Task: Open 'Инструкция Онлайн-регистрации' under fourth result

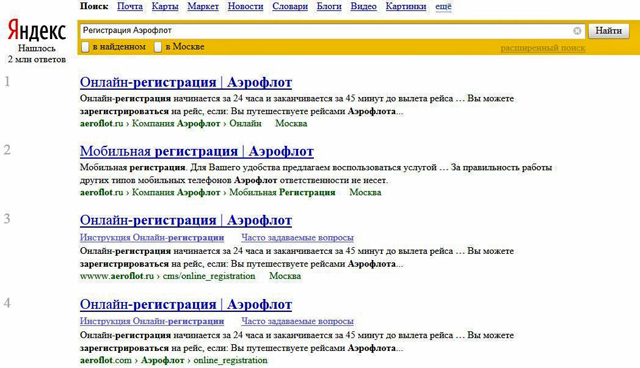Action: (x=152, y=321)
